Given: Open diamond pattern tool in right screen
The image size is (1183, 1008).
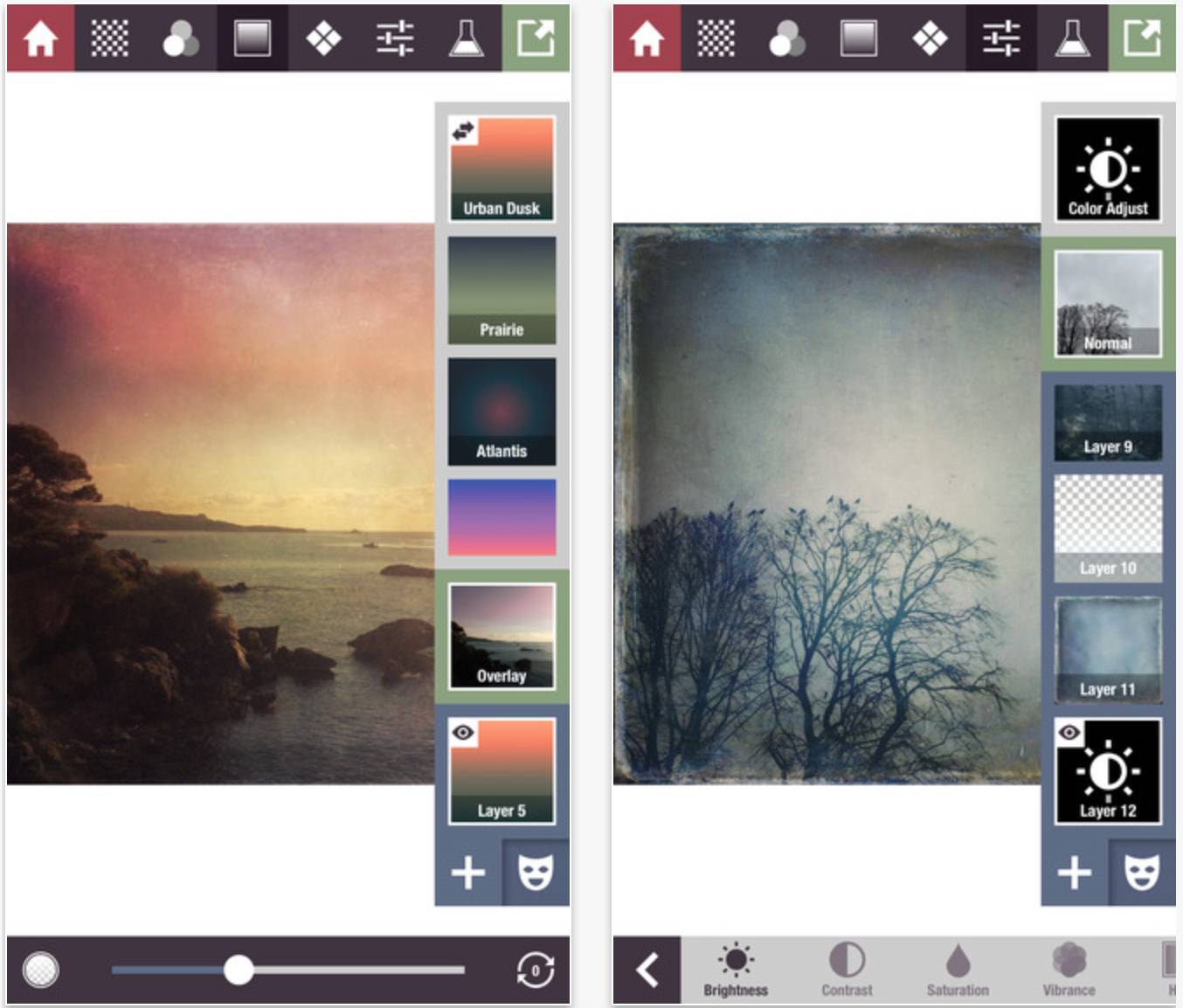Looking at the screenshot, I should tap(930, 38).
